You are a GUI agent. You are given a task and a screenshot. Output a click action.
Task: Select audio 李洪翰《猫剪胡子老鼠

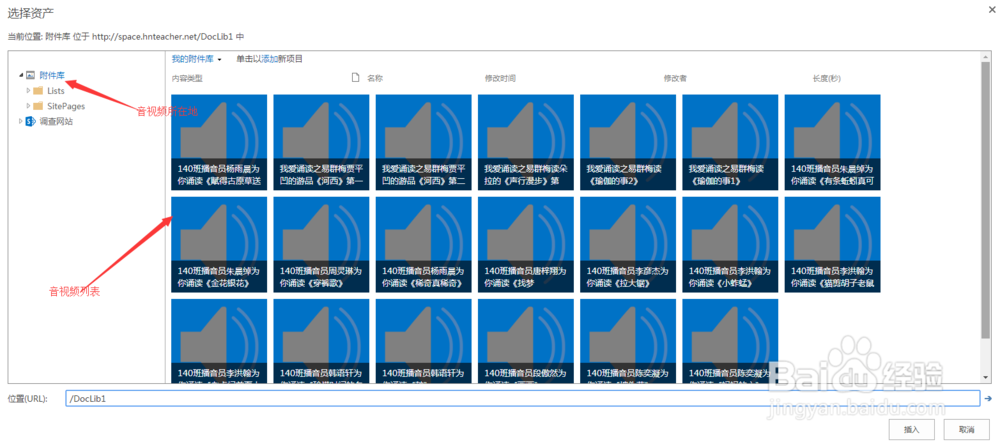(832, 244)
